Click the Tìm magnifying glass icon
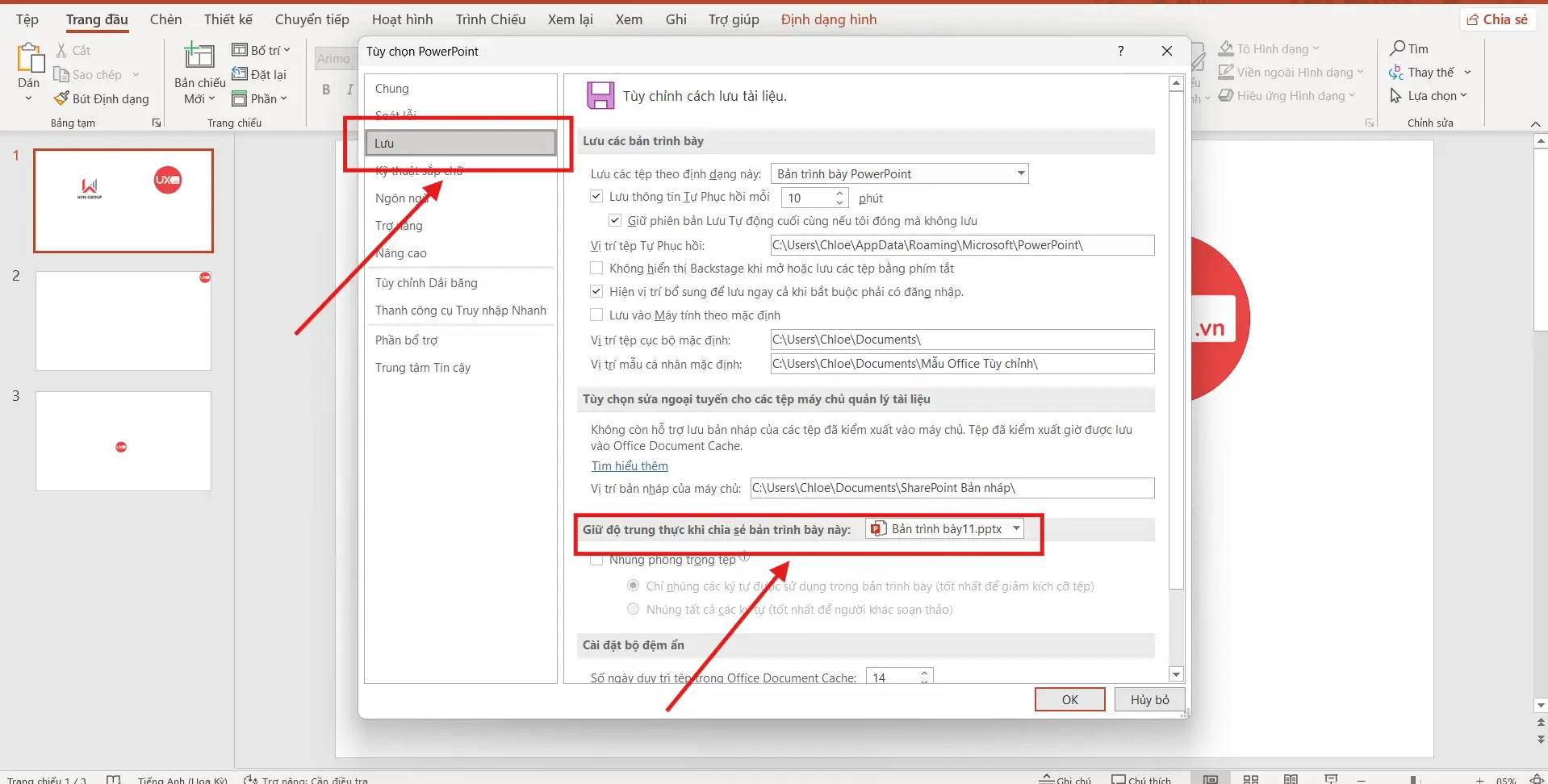 click(x=1398, y=48)
